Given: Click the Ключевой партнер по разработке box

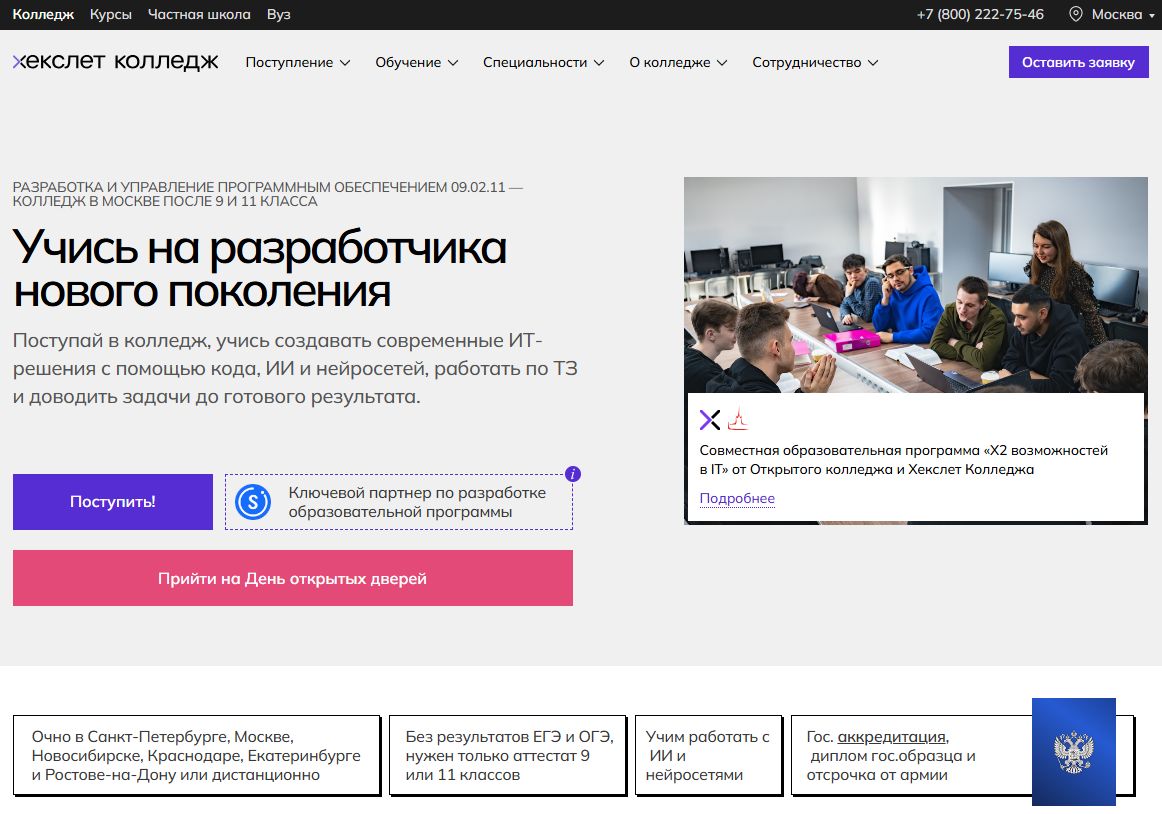Looking at the screenshot, I should click(399, 502).
